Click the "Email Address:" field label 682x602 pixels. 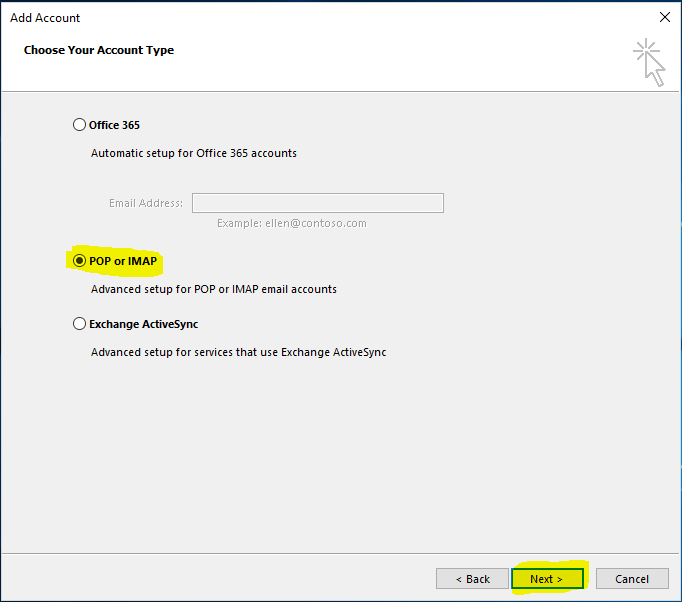pos(145,203)
